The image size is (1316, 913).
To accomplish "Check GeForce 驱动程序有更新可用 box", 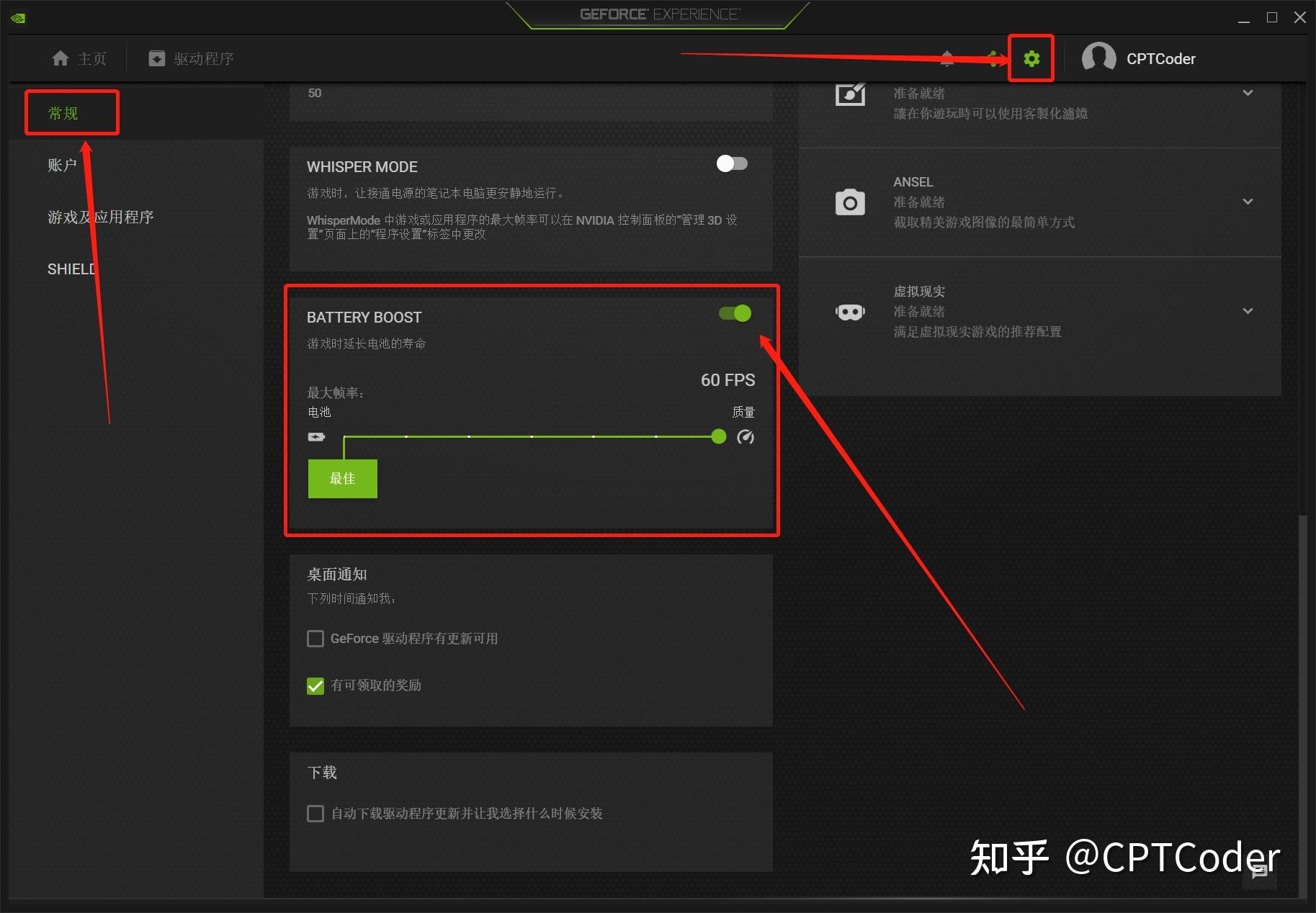I will click(315, 639).
